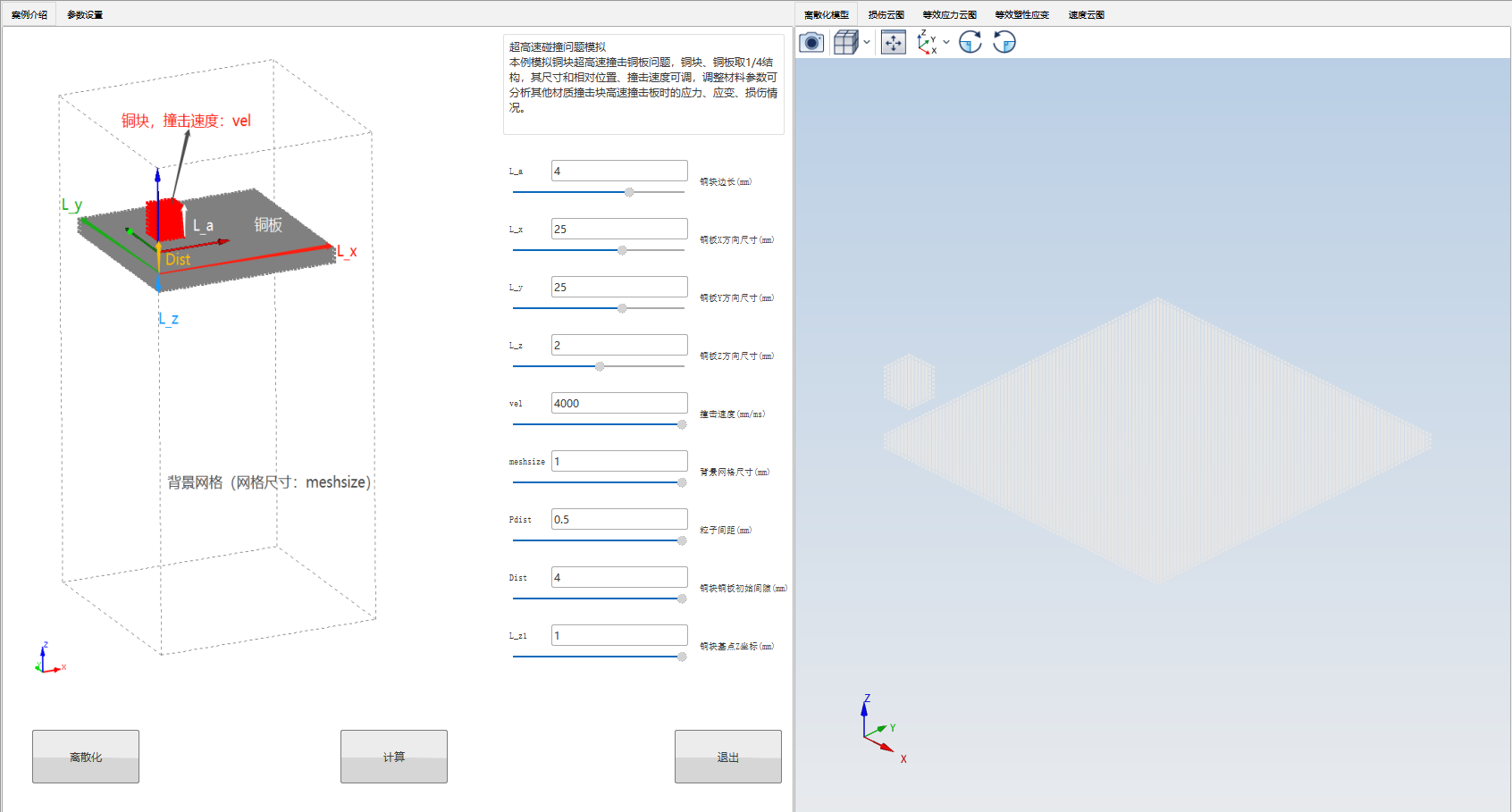Open the 离散化模型 tab
1512x812 pixels.
tap(827, 14)
